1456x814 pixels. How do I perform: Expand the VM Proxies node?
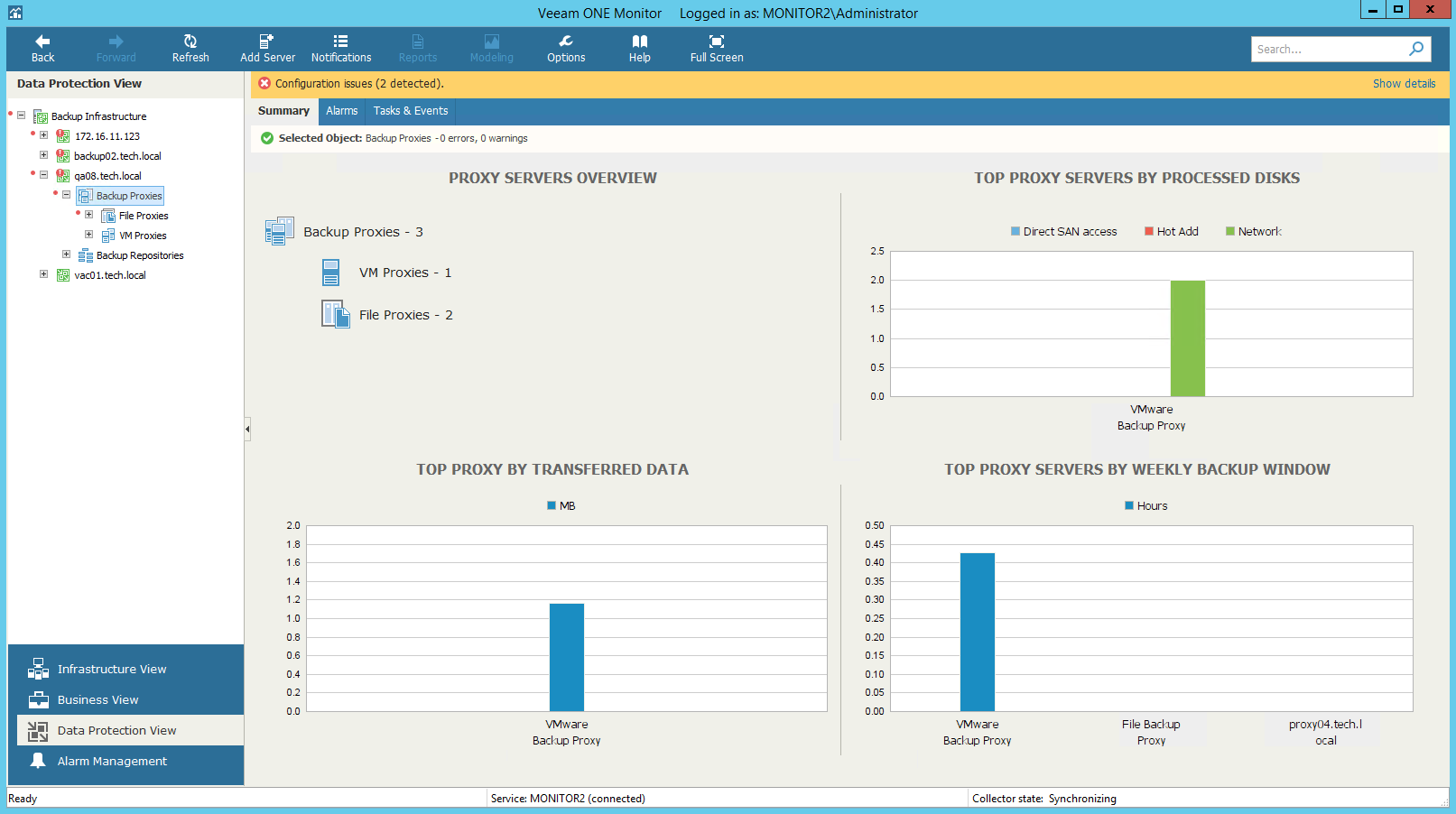(88, 235)
